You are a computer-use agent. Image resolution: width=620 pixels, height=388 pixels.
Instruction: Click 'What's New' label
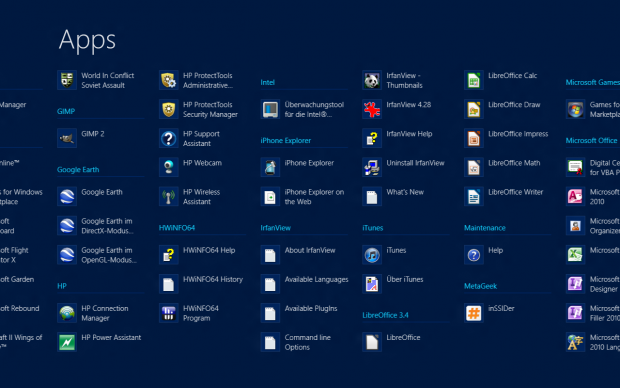(405, 192)
